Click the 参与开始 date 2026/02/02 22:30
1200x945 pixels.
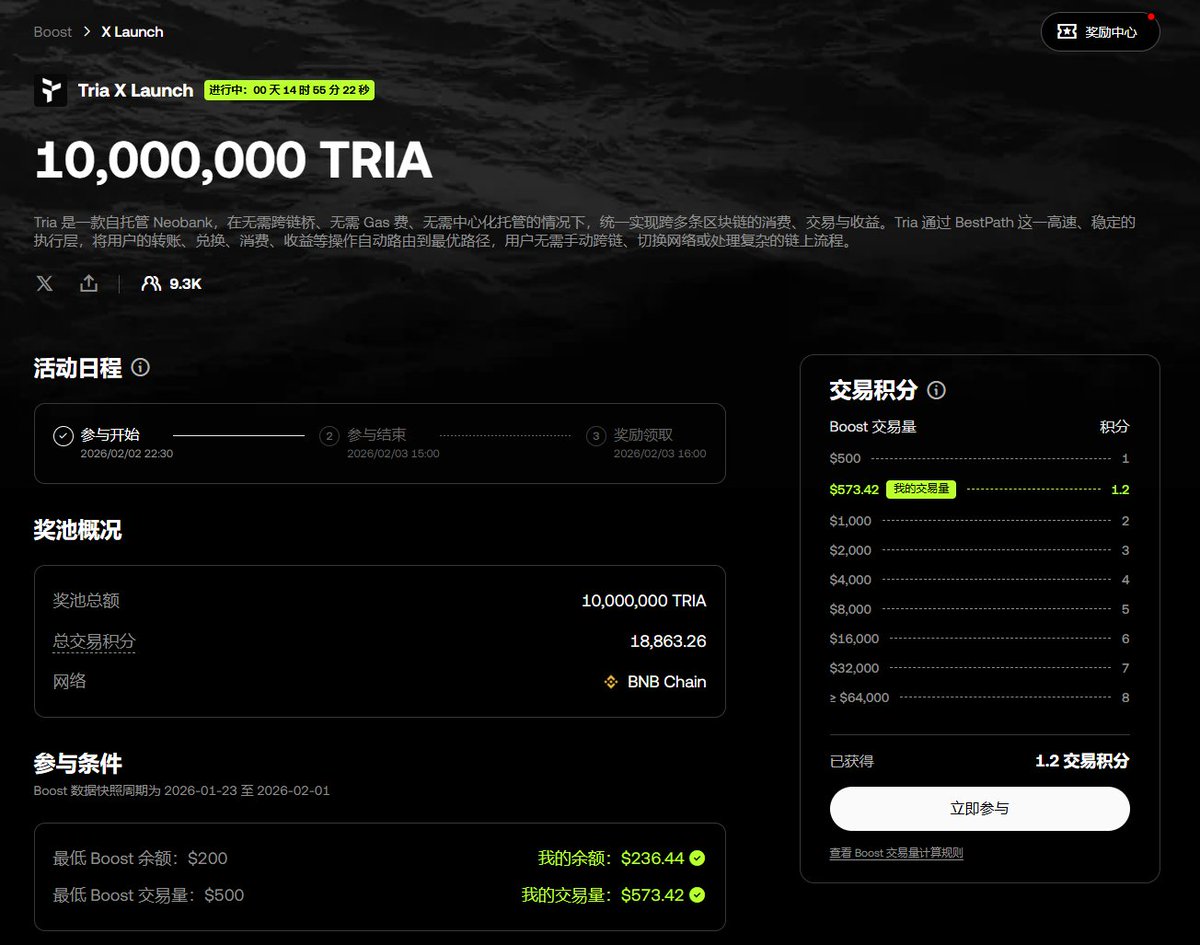pyautogui.click(x=127, y=454)
